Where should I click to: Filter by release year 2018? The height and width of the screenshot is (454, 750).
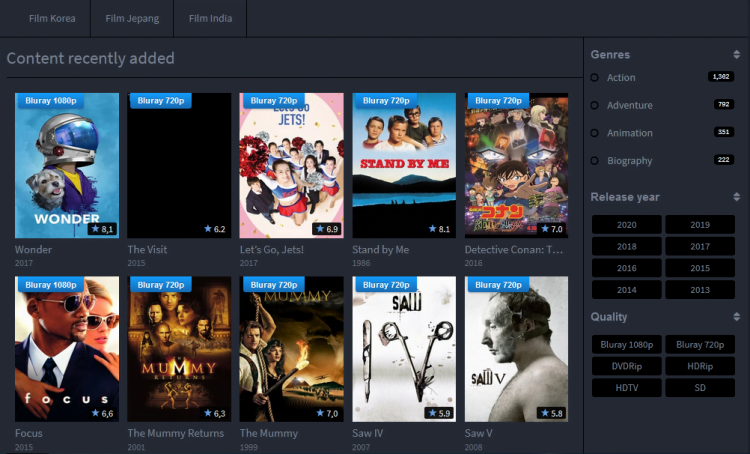(x=627, y=246)
